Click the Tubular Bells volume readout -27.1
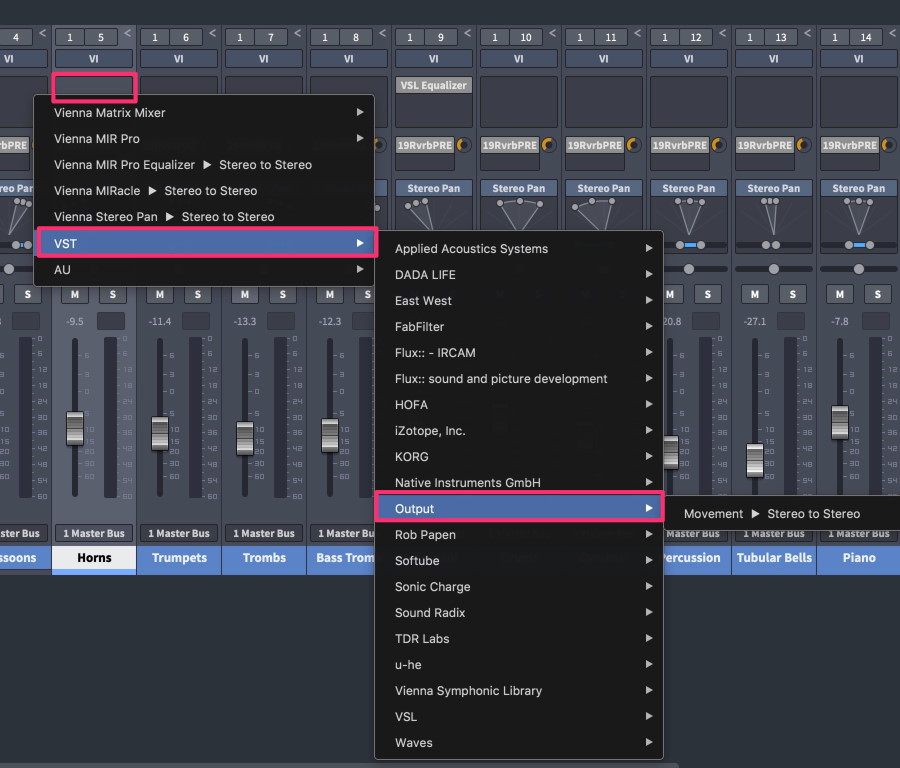 (755, 321)
